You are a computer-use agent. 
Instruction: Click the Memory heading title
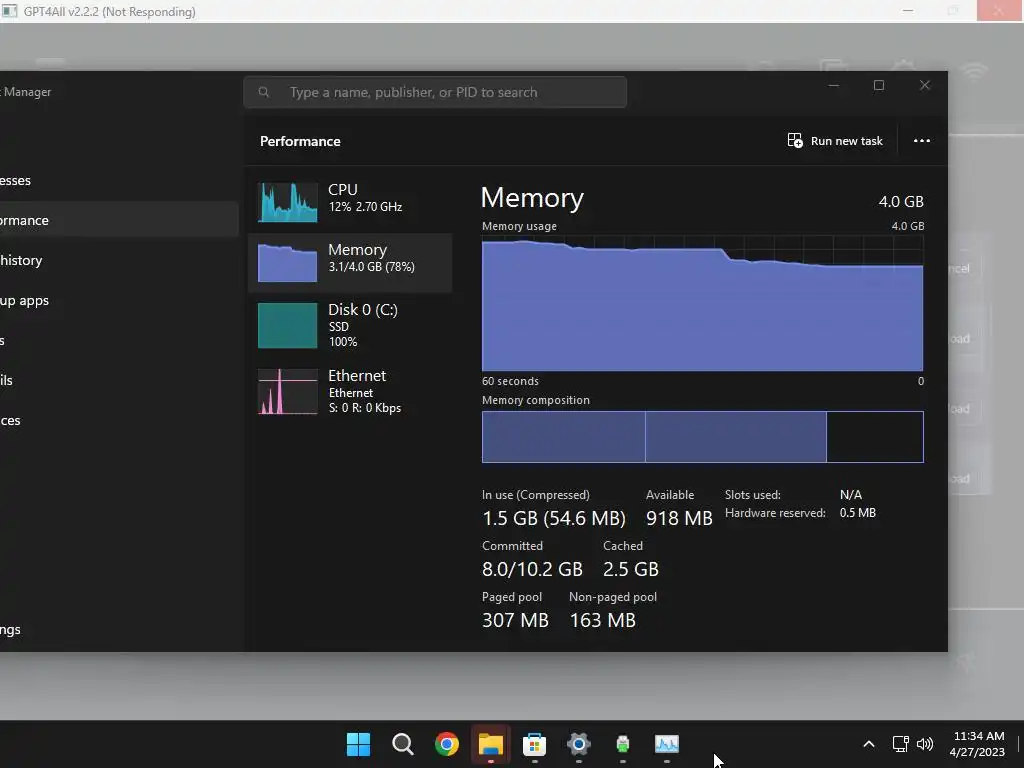(532, 198)
